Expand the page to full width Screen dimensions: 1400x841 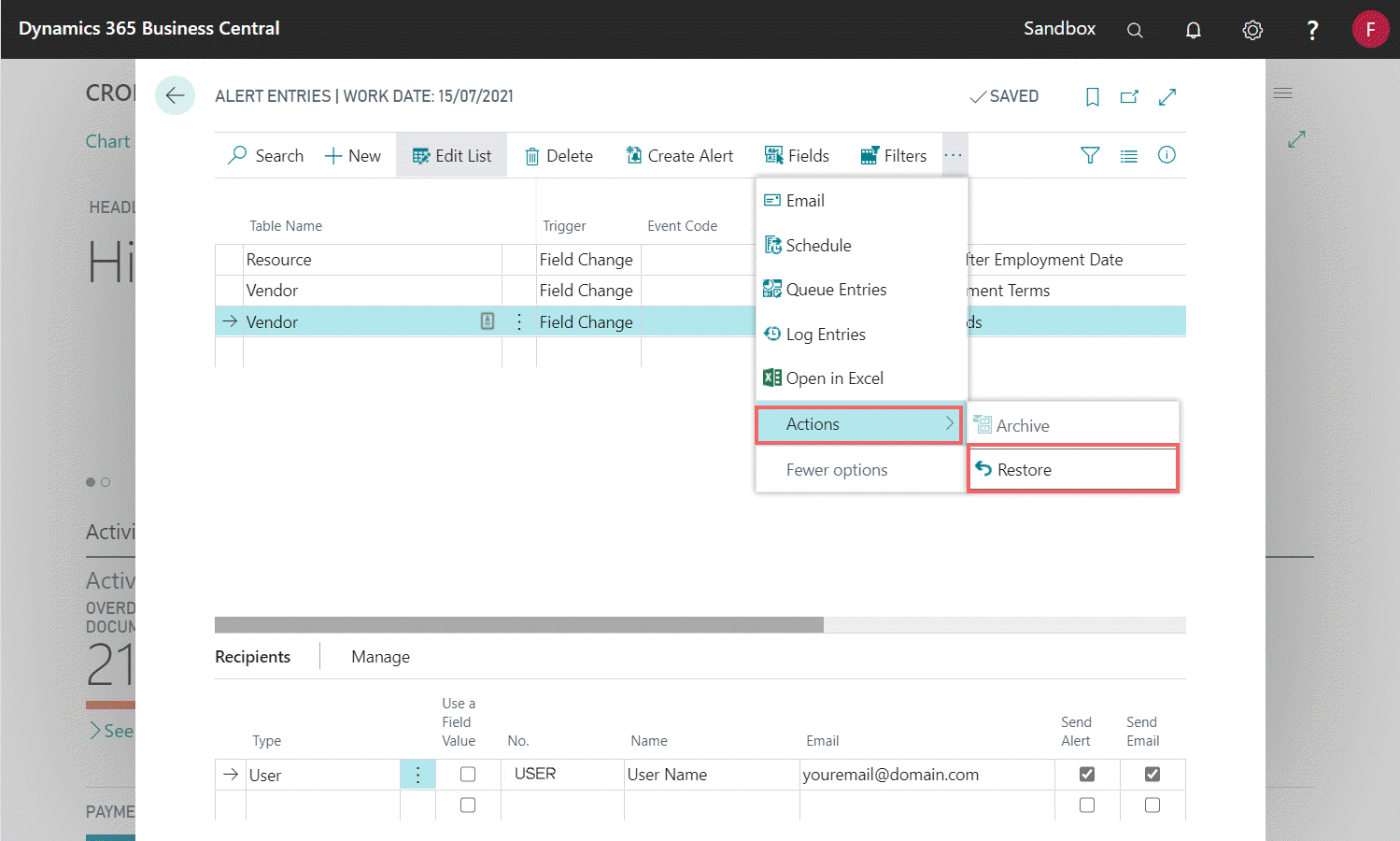1167,96
